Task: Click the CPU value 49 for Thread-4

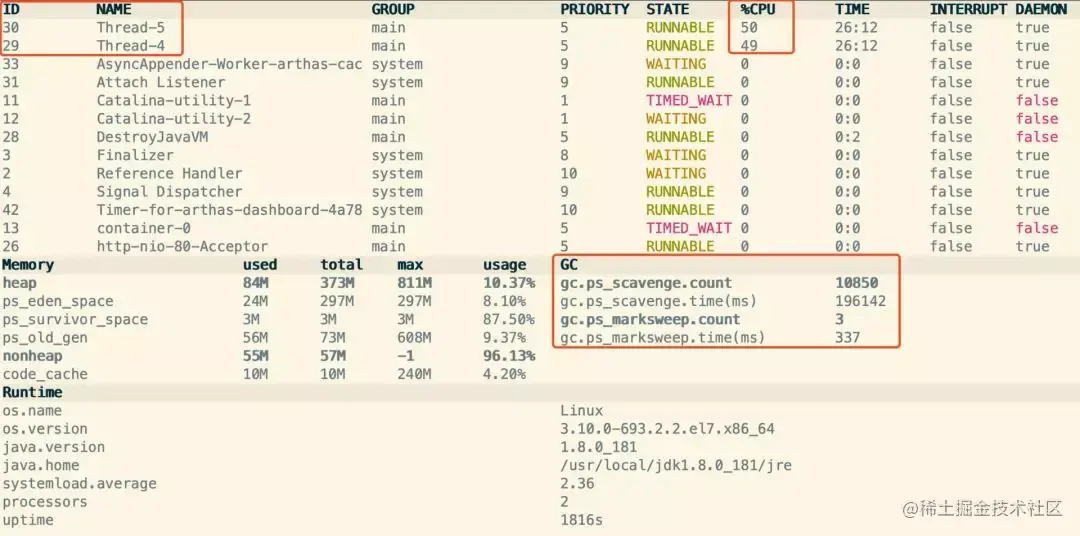Action: [x=749, y=45]
